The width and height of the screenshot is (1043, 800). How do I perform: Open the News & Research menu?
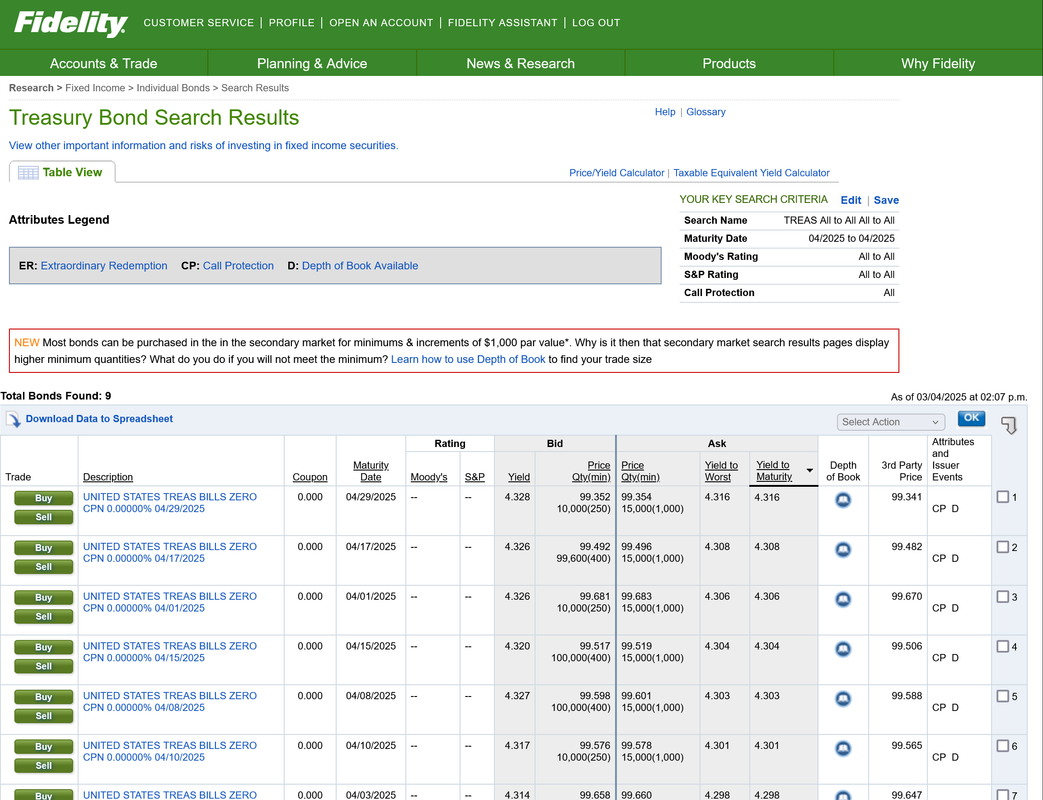tap(520, 63)
